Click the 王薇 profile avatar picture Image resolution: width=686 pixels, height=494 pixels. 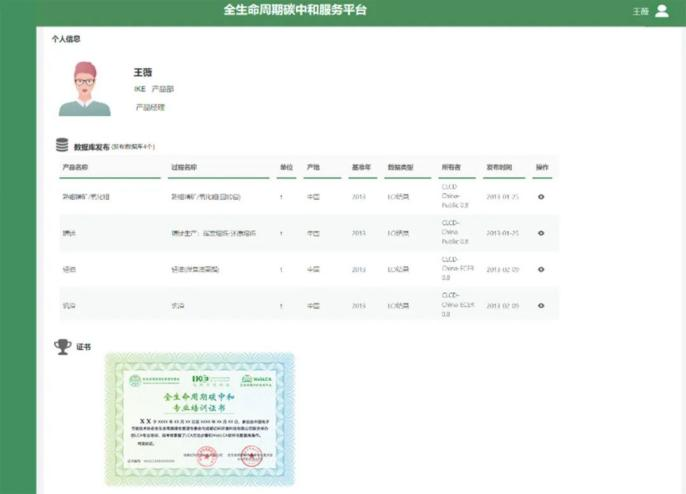[85, 89]
